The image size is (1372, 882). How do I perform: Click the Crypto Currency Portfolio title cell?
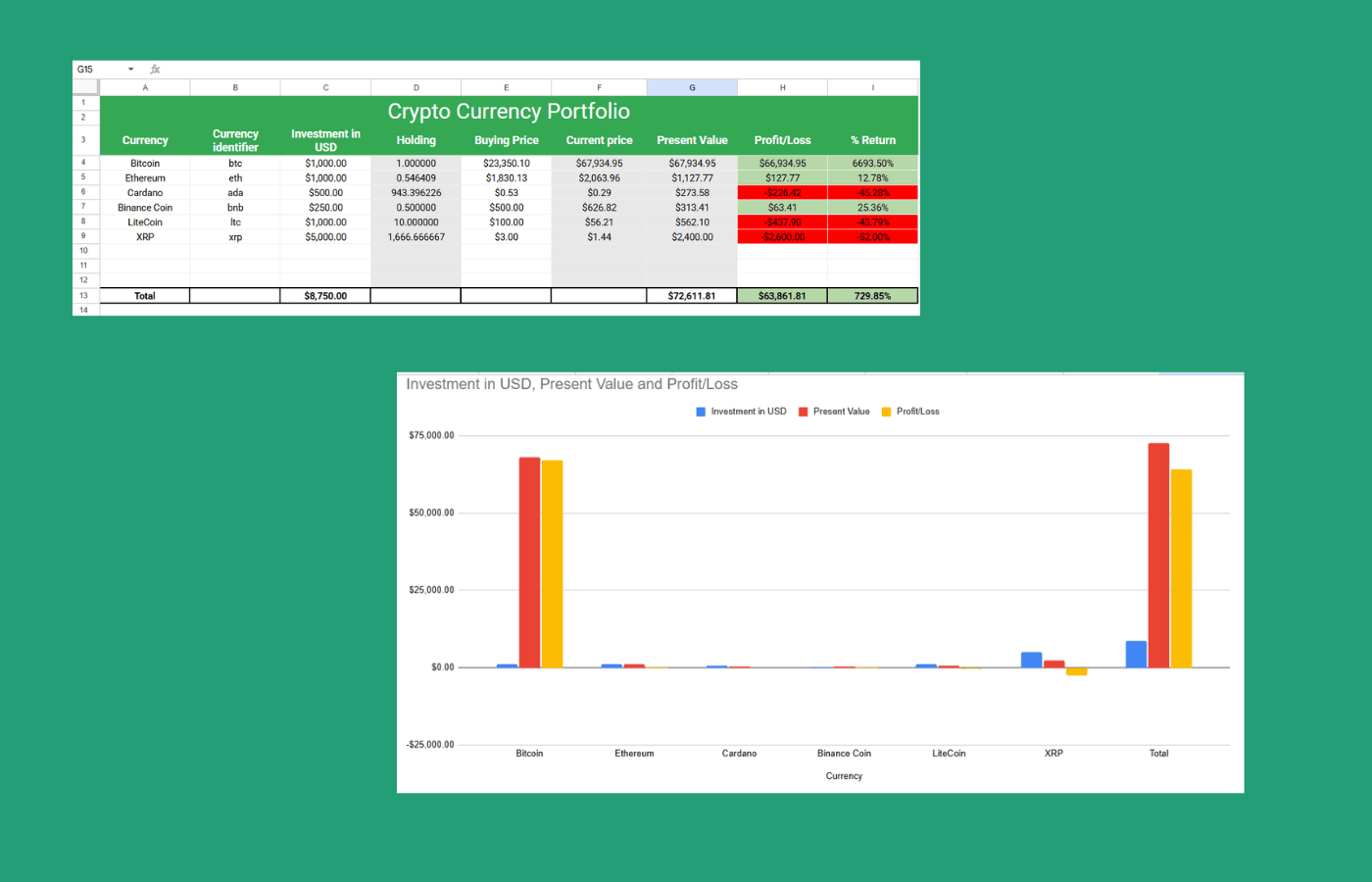(508, 111)
